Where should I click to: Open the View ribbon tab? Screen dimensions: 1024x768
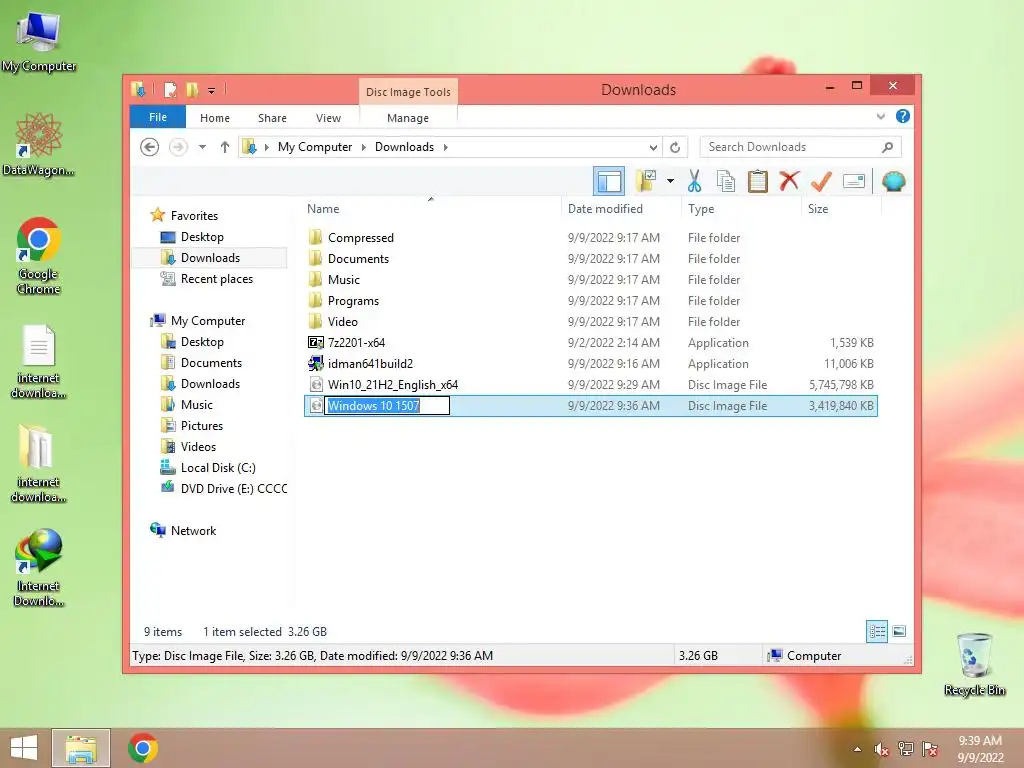coord(328,118)
